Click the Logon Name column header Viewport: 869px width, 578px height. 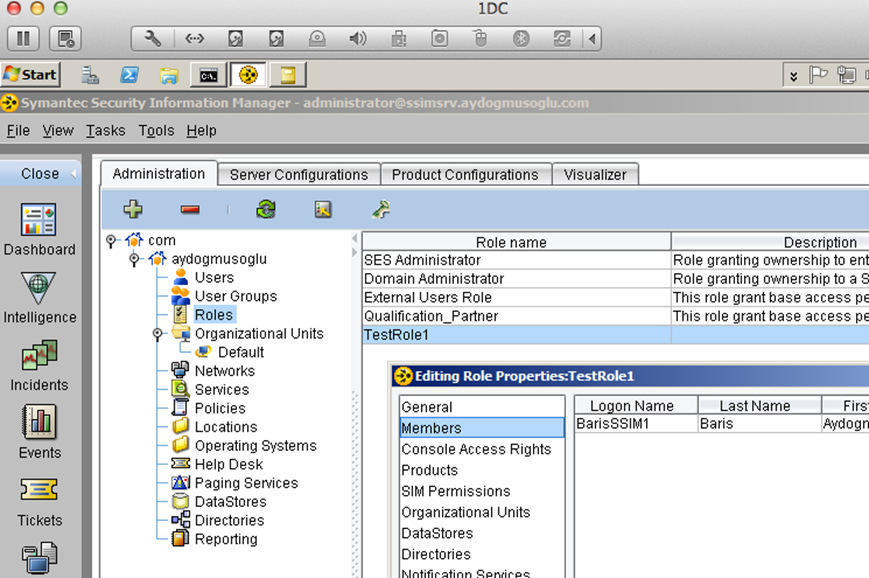[636, 406]
